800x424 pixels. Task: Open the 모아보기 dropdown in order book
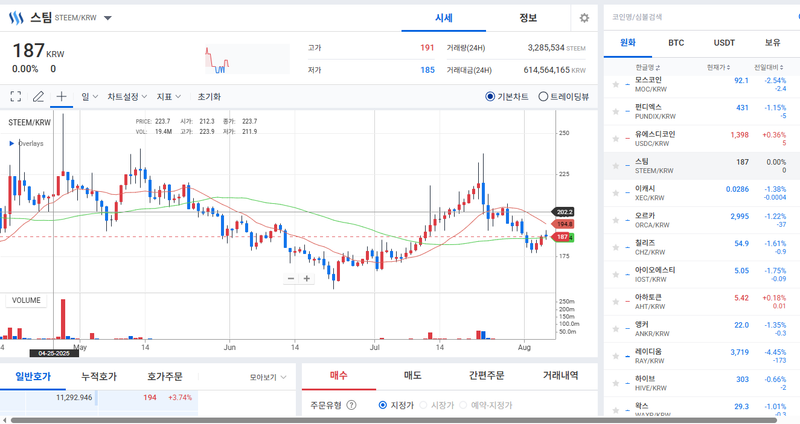(268, 377)
